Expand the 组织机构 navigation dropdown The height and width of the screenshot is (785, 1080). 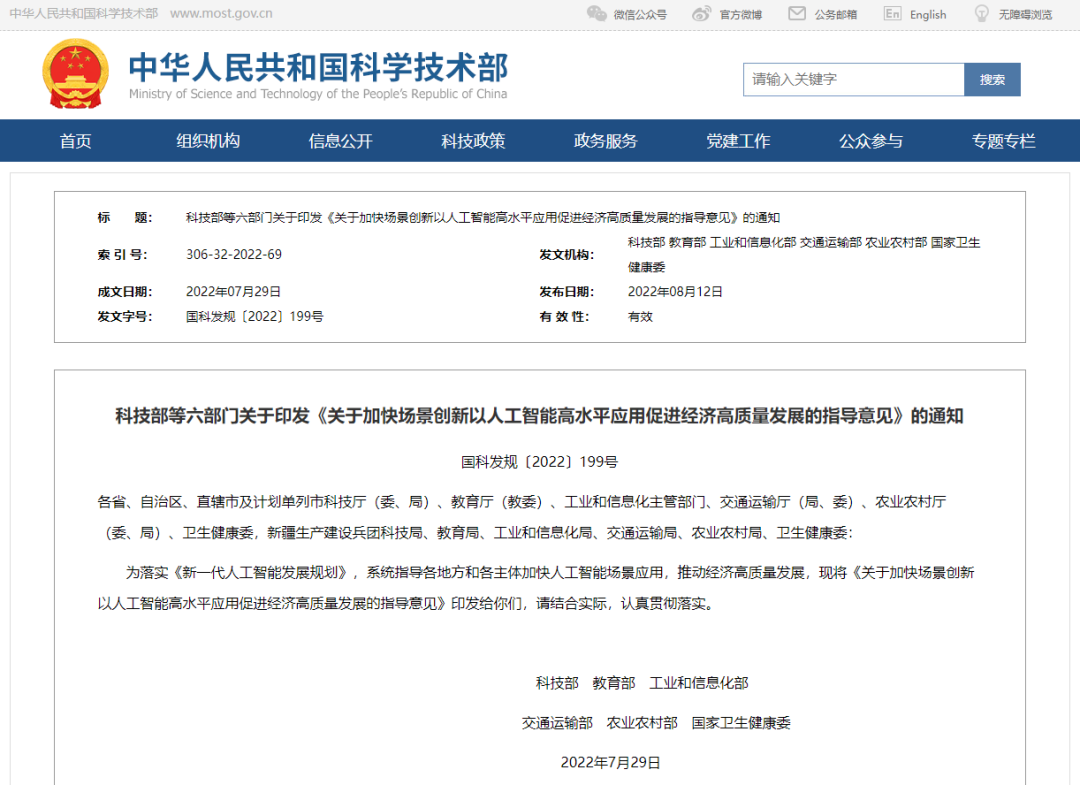pyautogui.click(x=208, y=141)
